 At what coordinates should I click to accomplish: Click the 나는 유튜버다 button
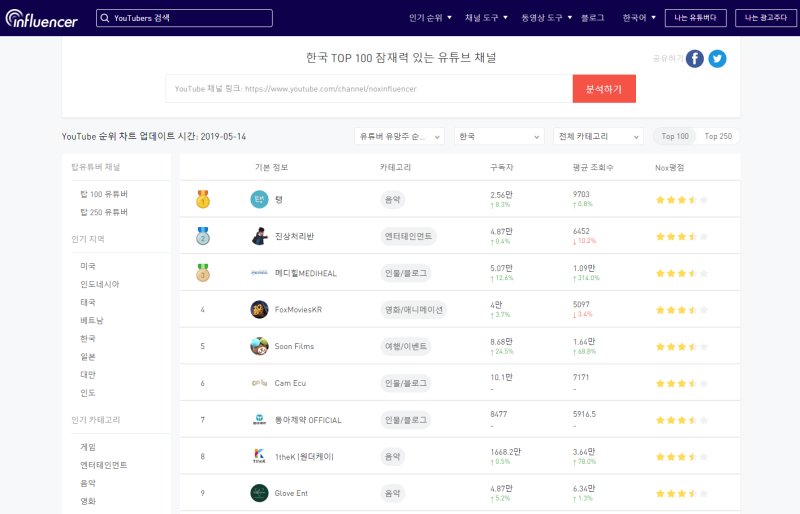tap(695, 18)
